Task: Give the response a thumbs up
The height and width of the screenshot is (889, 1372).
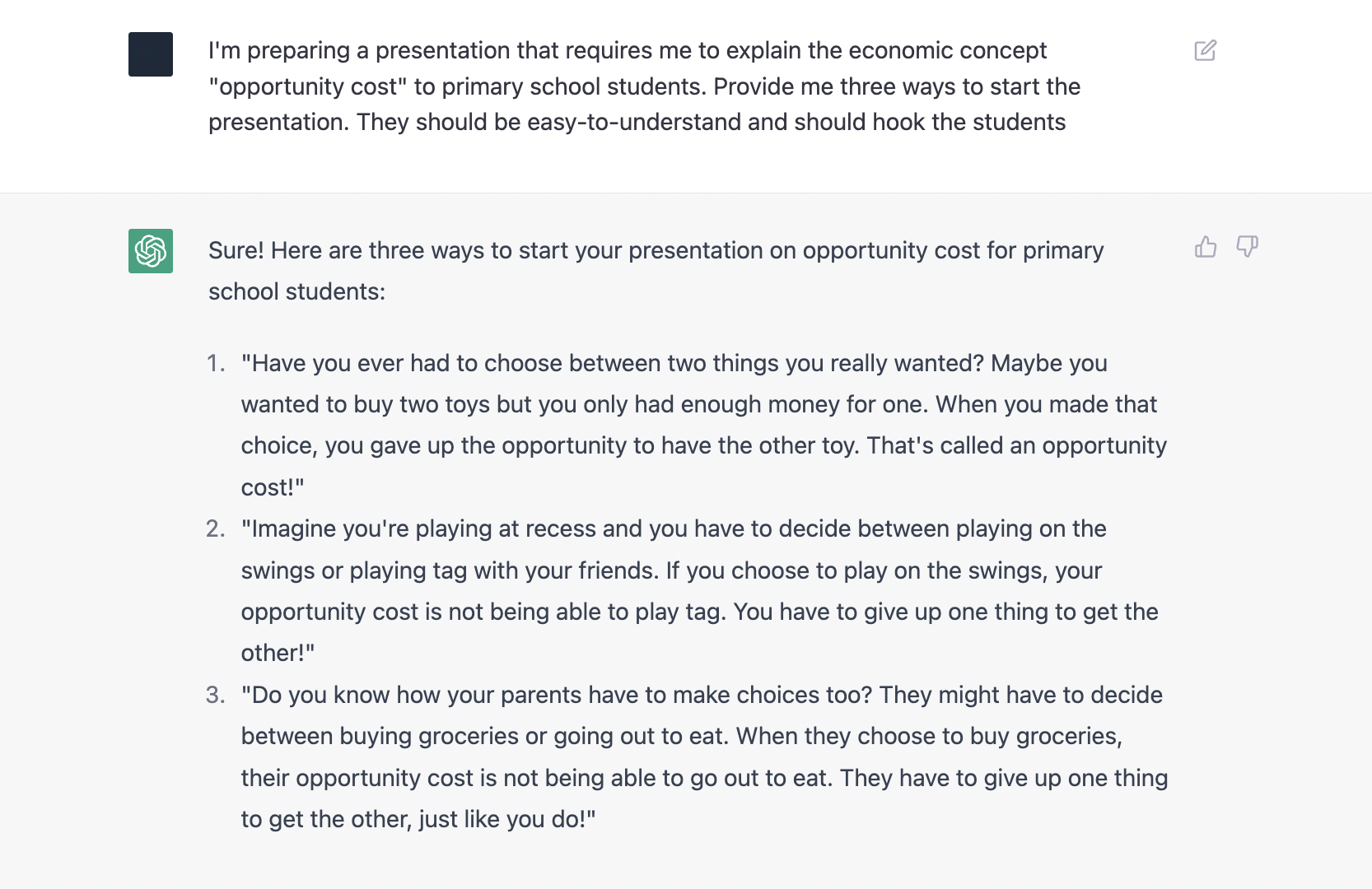Action: [1206, 247]
